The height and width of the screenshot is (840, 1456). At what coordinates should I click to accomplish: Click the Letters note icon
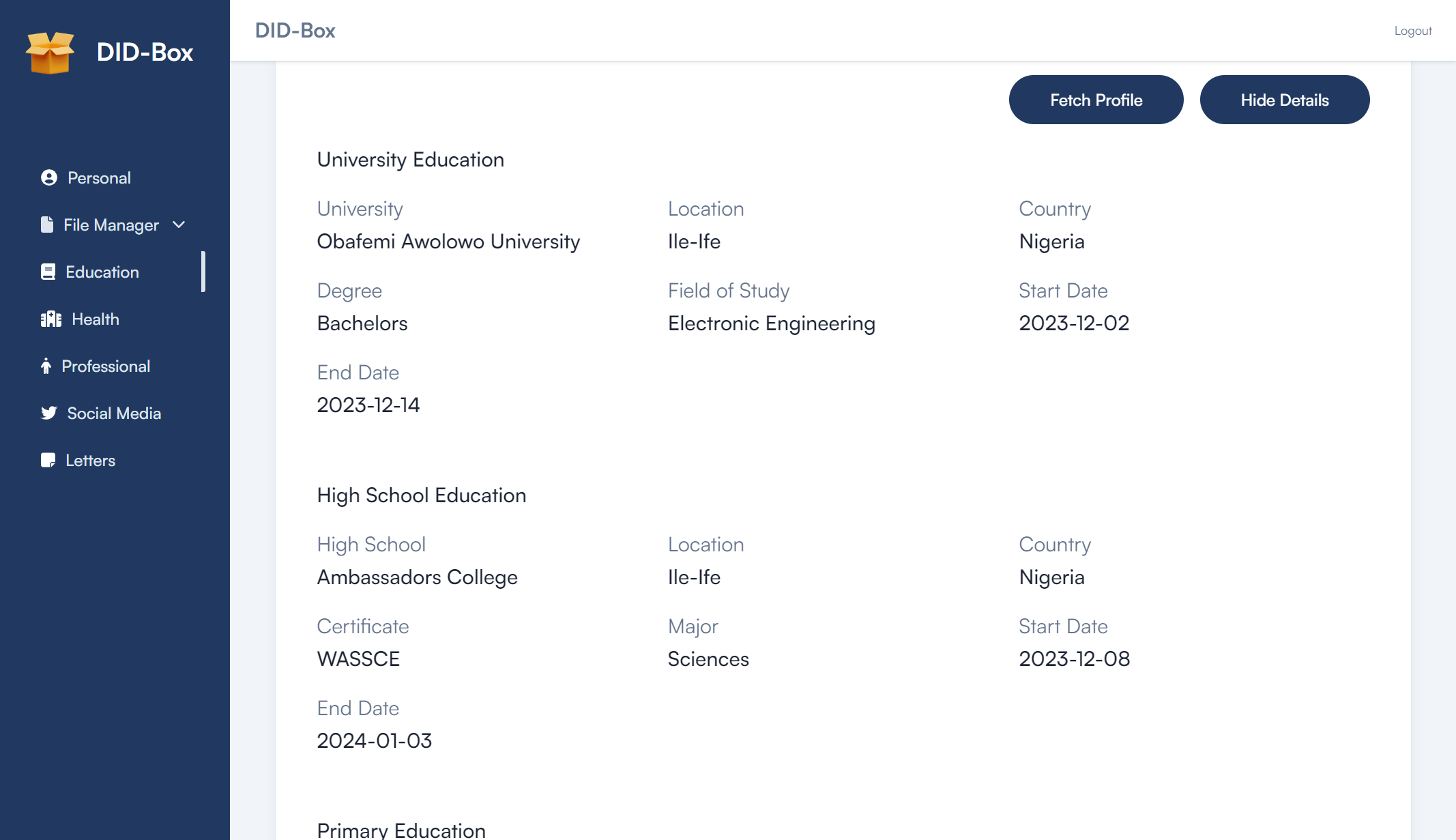click(48, 460)
